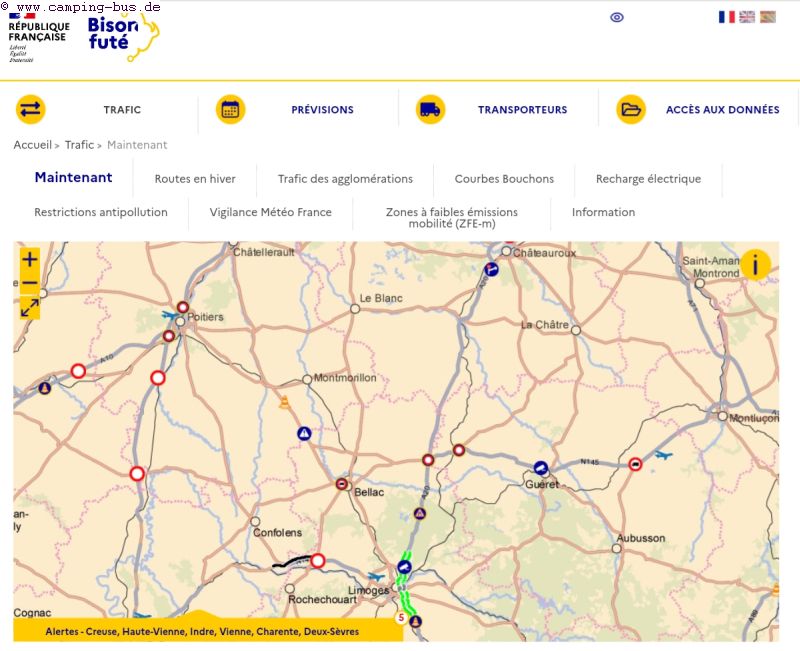Select the Recharge électrique tab

point(648,179)
